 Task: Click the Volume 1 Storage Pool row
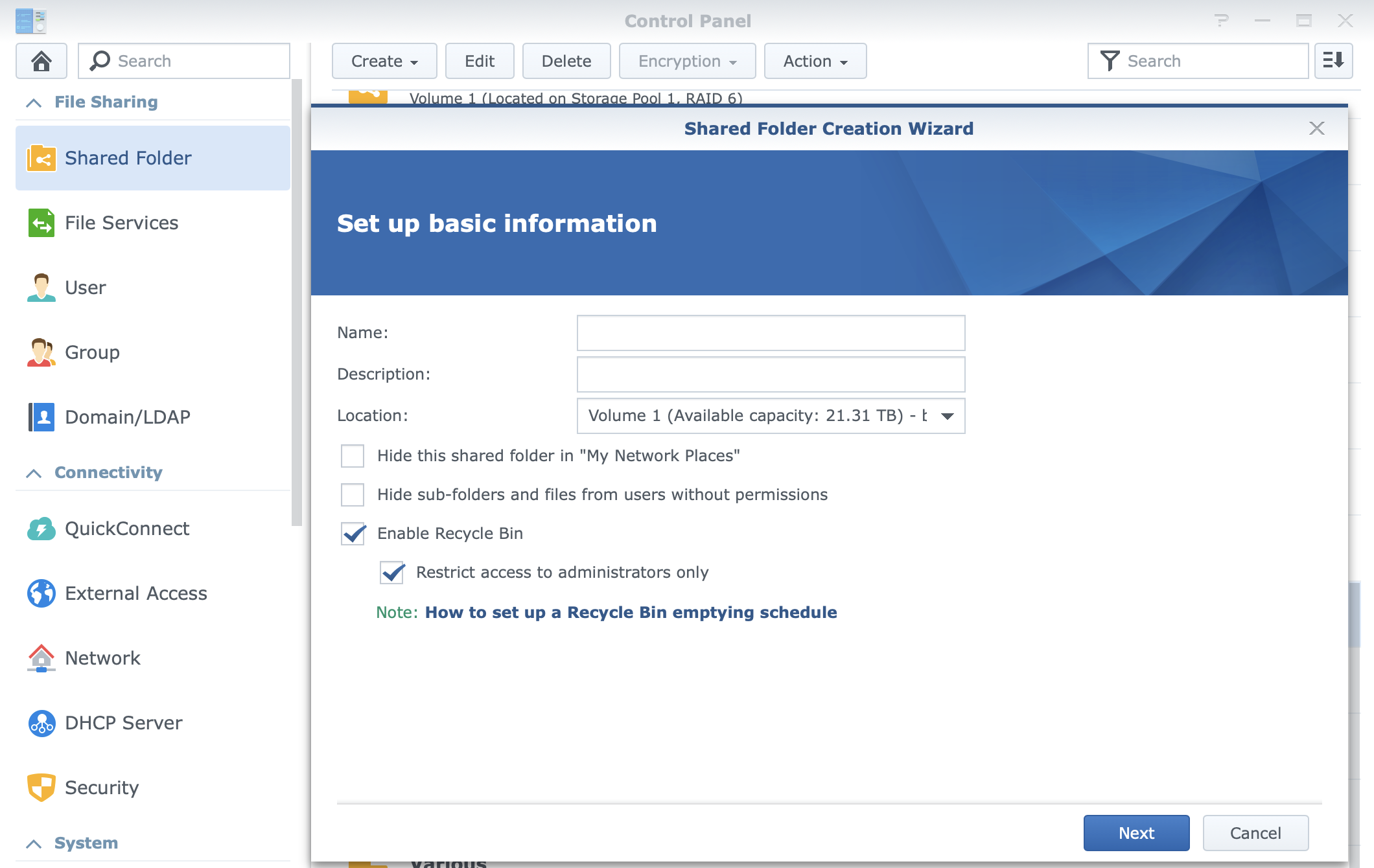pyautogui.click(x=576, y=98)
